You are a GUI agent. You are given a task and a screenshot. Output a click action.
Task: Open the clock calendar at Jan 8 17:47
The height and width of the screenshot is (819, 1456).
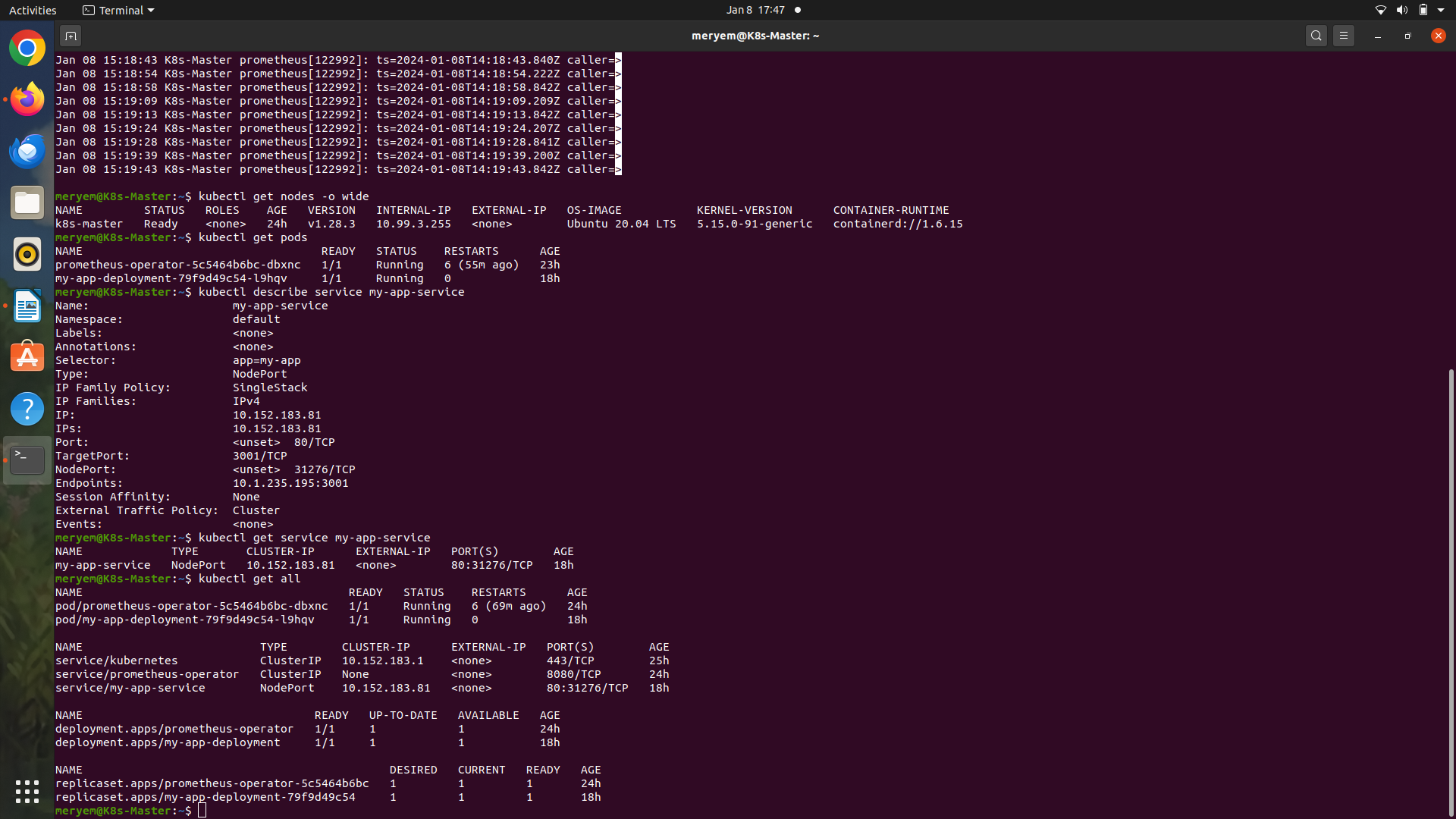(755, 10)
